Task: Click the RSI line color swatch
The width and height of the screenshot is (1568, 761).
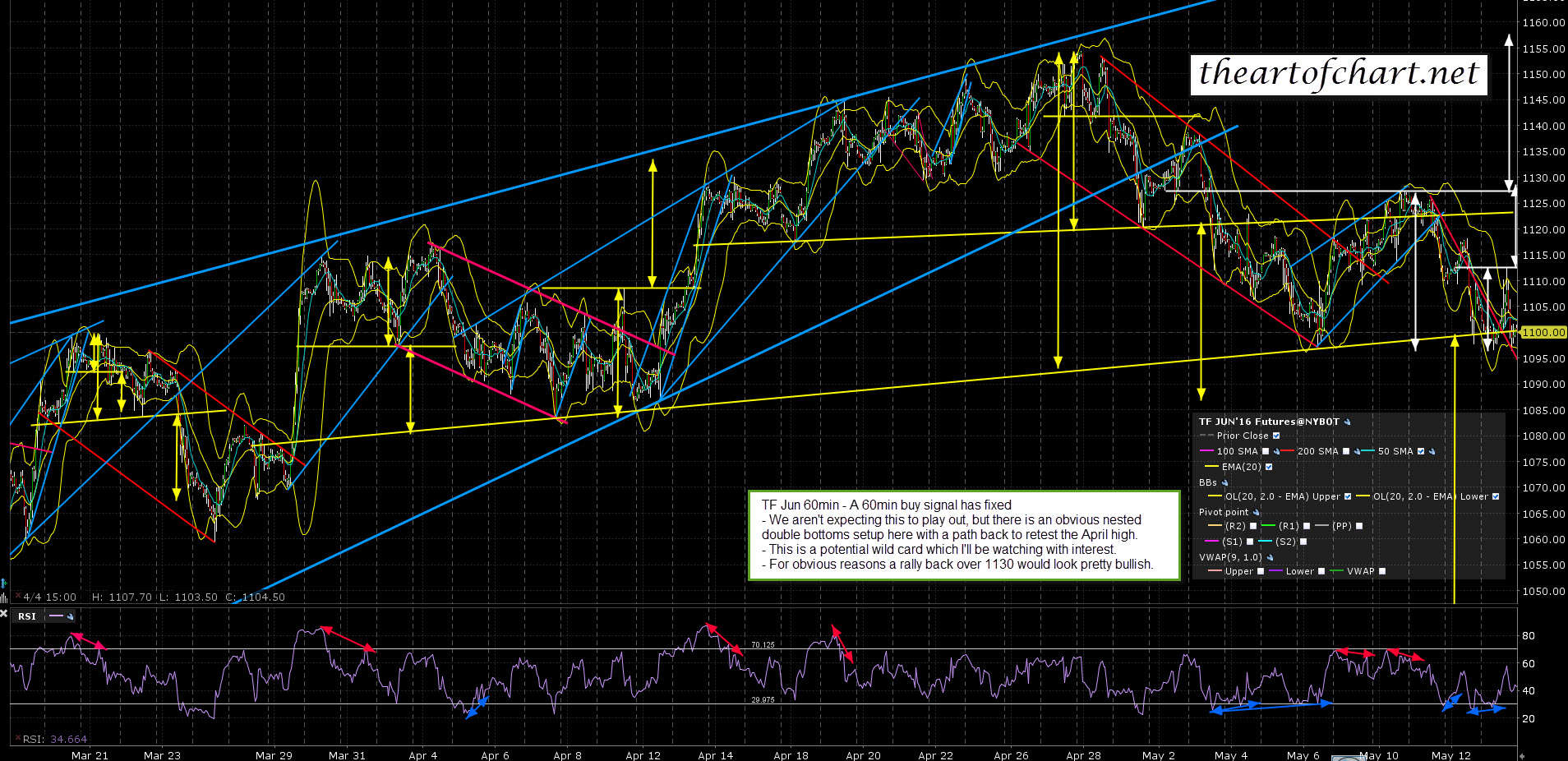Action: (56, 616)
